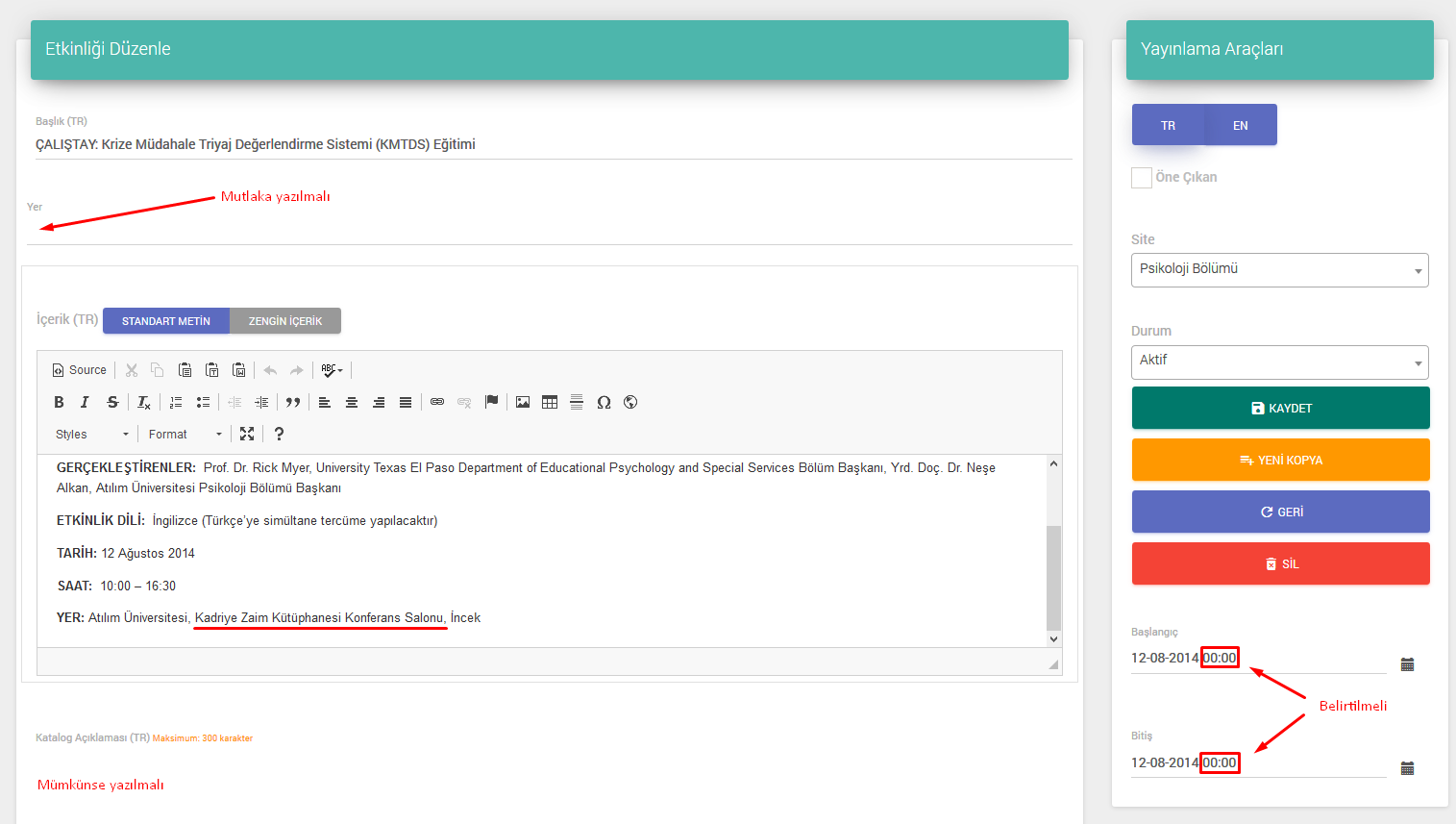
Task: Maximize the editor area
Action: (247, 434)
